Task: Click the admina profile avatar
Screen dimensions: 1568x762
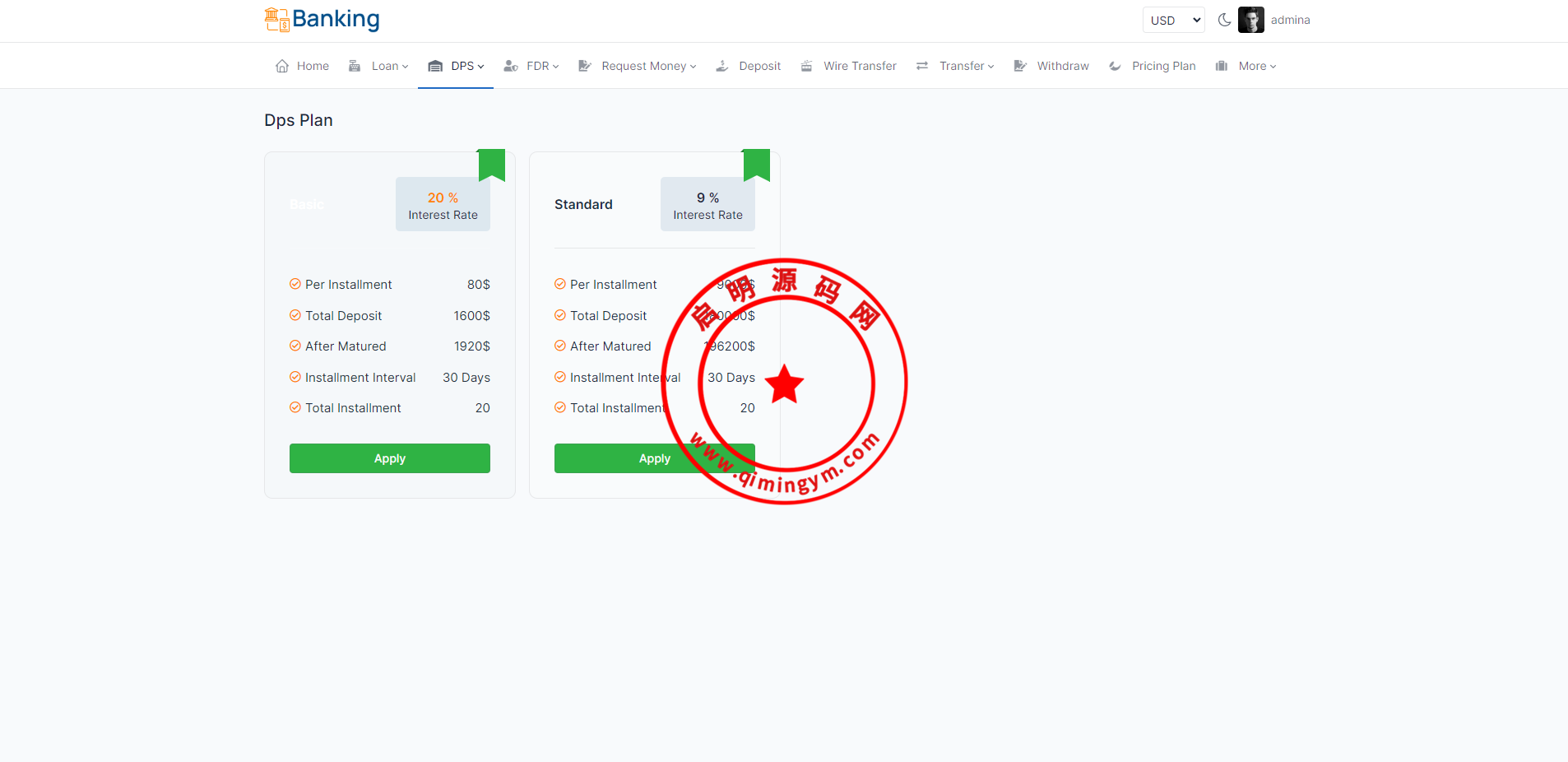Action: tap(1250, 20)
